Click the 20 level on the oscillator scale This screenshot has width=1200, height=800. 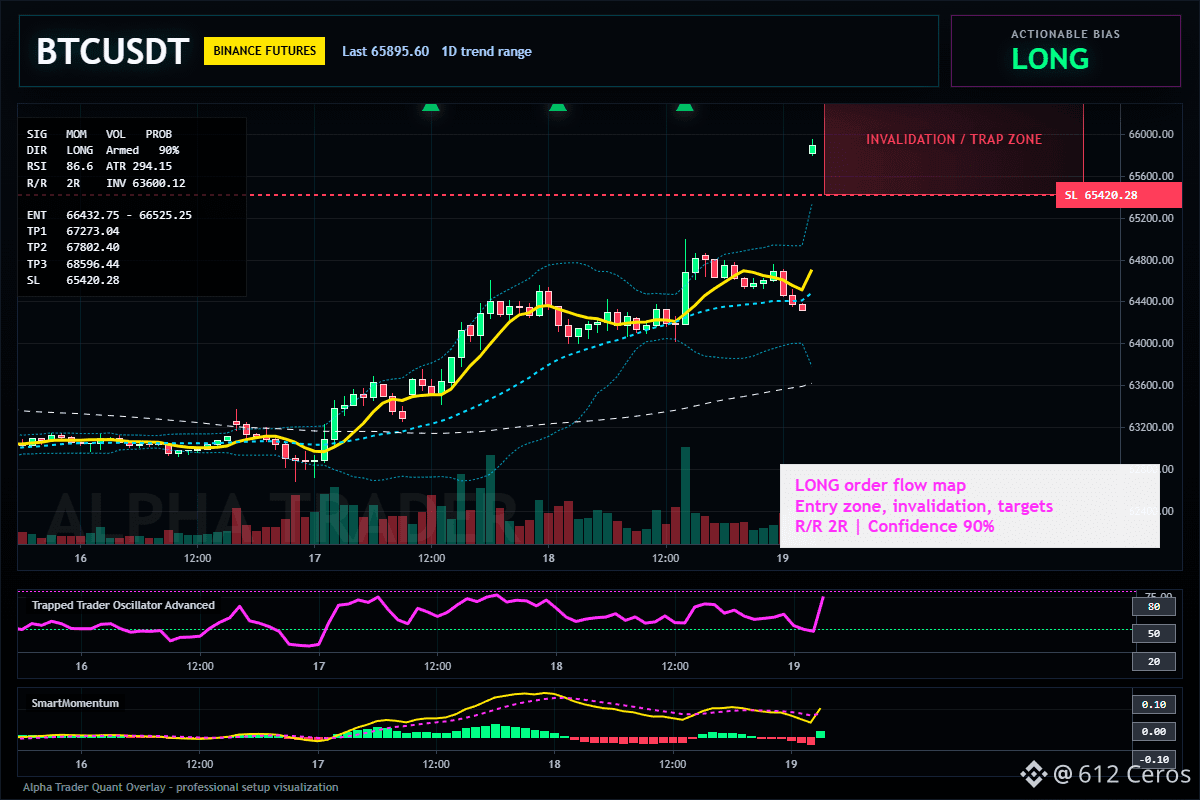[x=1153, y=662]
